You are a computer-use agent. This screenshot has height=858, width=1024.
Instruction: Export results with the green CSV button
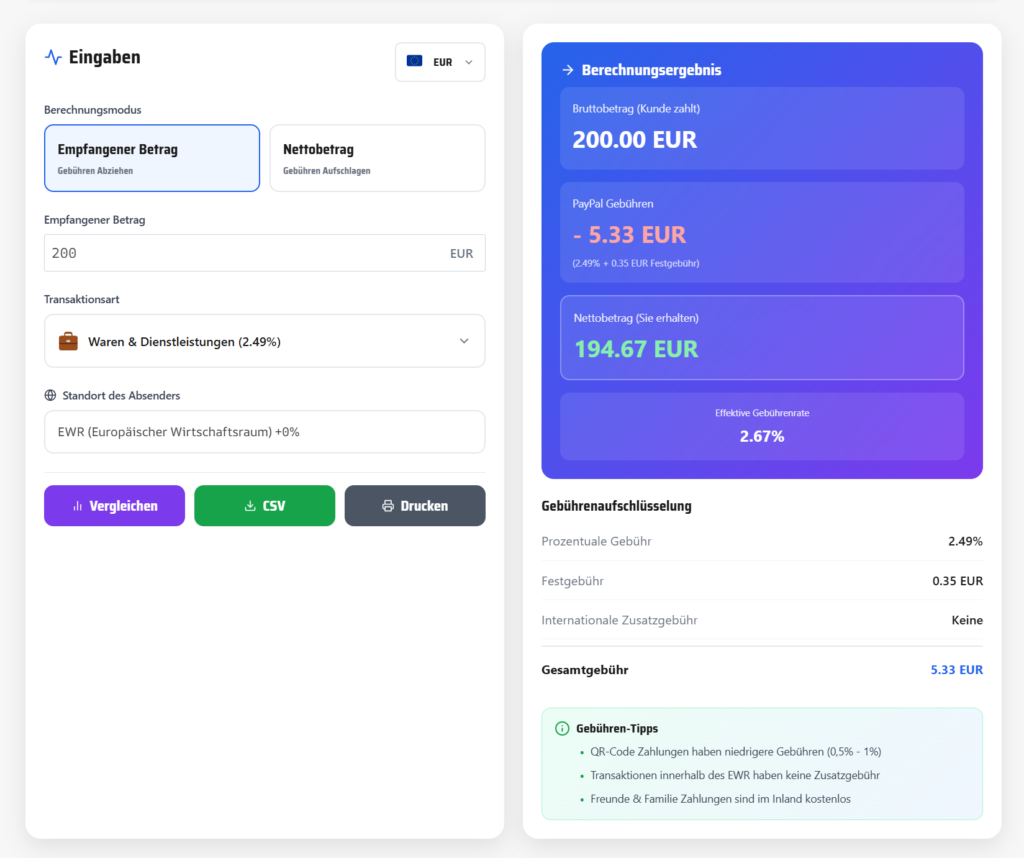264,506
